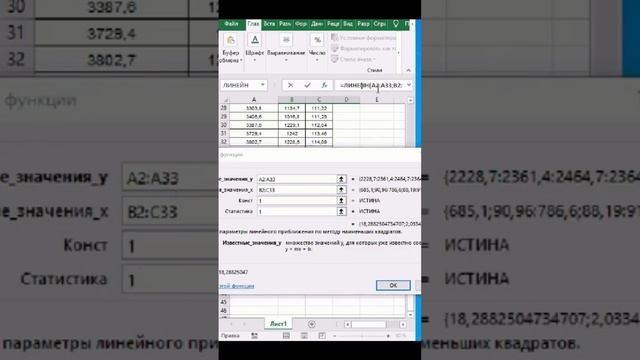The width and height of the screenshot is (640, 360).
Task: Open the Файл tab in Excel
Action: [x=231, y=24]
